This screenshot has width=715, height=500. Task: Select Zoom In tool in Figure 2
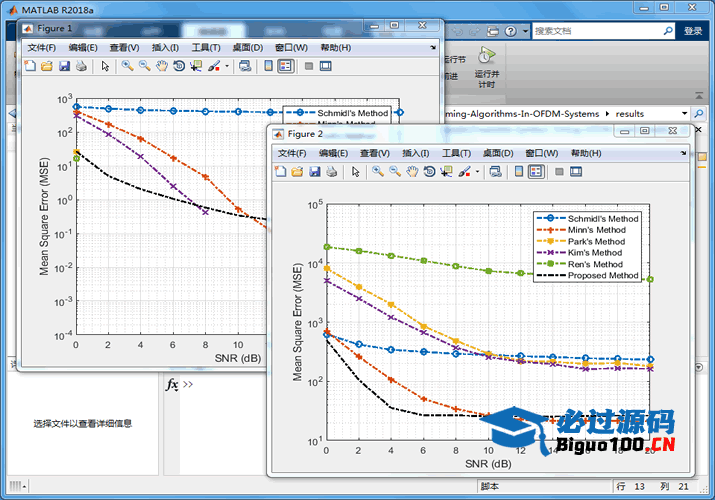[377, 172]
